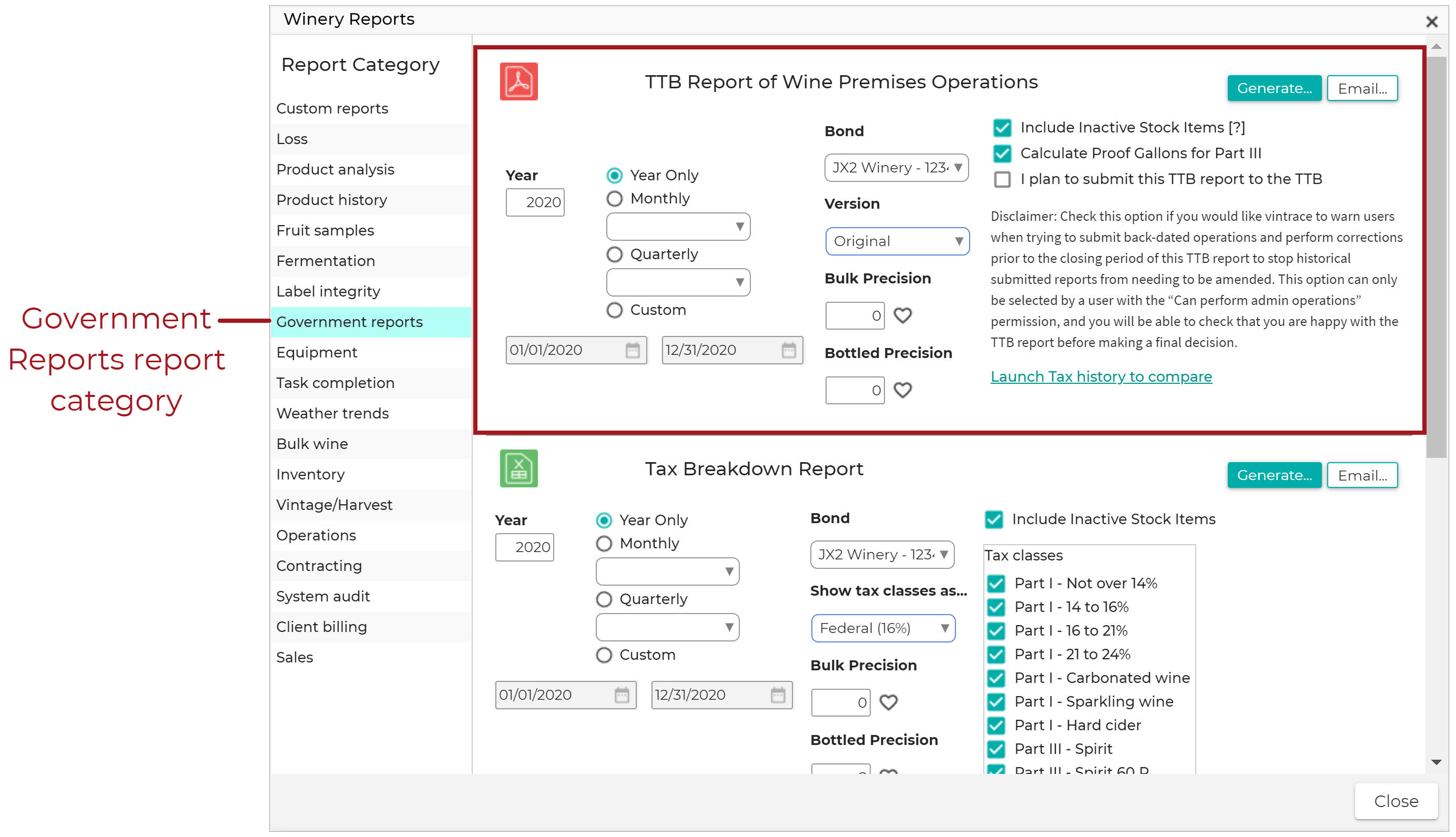Select Monthly radio in TTB report
This screenshot has width=1456, height=837.
615,199
